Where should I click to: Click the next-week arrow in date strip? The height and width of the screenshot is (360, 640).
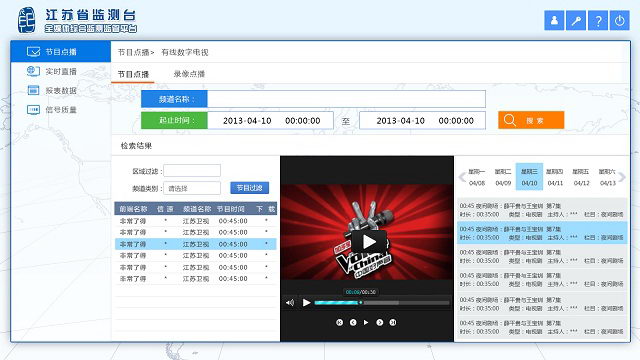(622, 177)
